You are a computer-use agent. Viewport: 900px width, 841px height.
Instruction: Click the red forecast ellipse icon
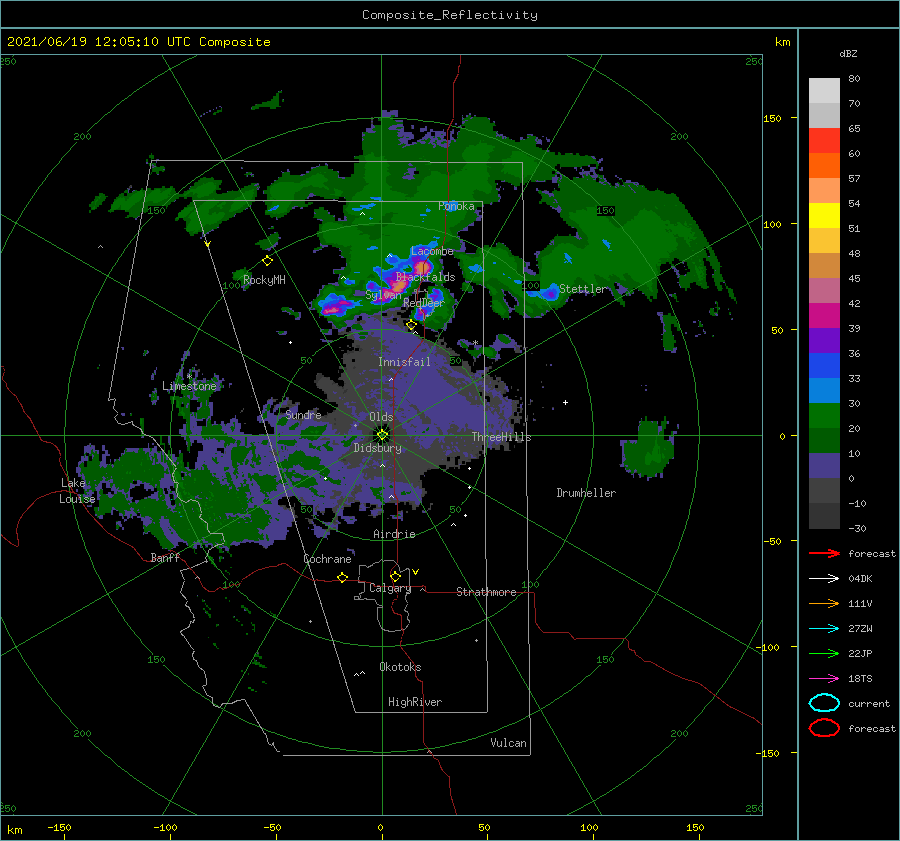click(x=824, y=728)
